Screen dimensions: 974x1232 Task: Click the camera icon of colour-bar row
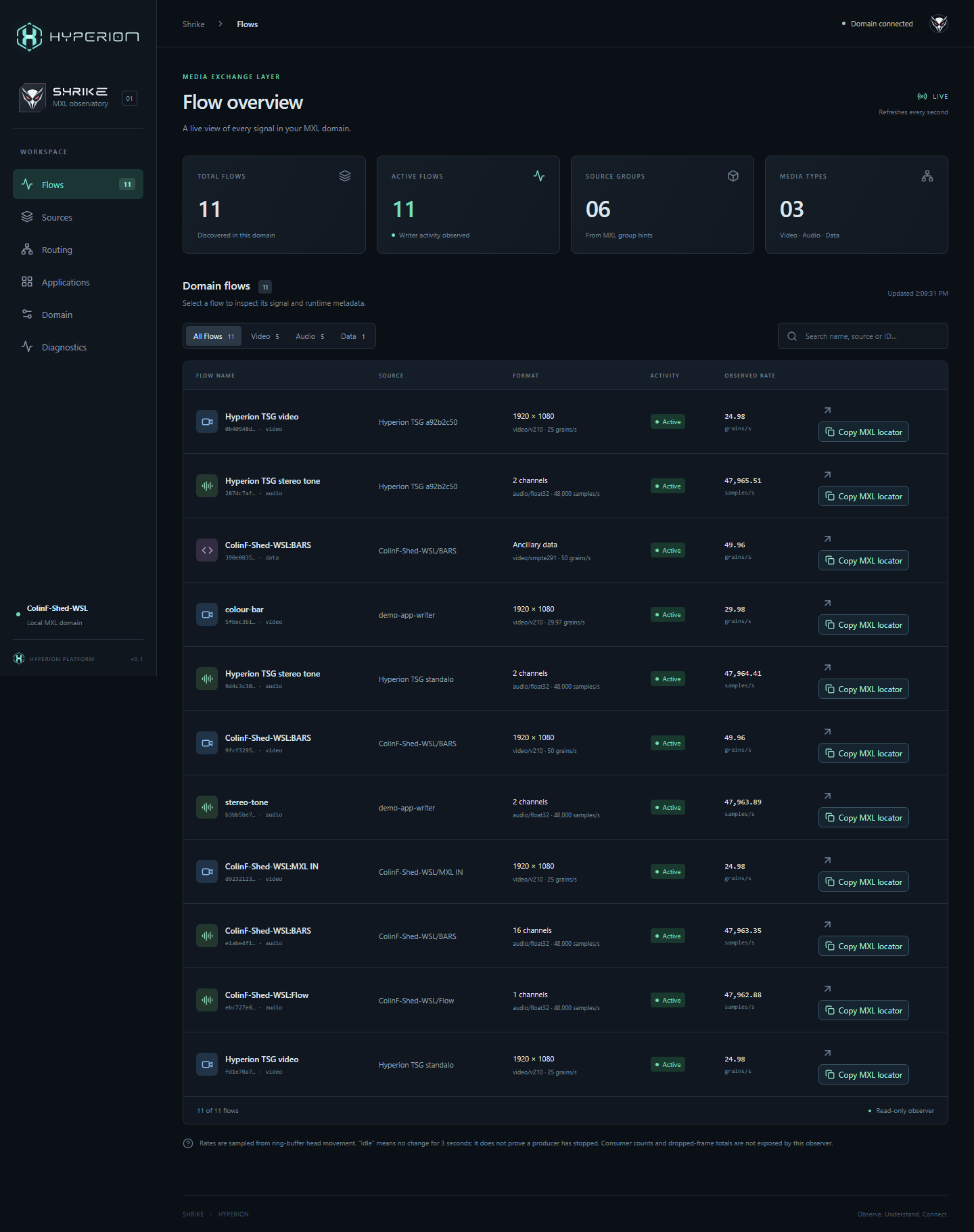pyautogui.click(x=207, y=614)
